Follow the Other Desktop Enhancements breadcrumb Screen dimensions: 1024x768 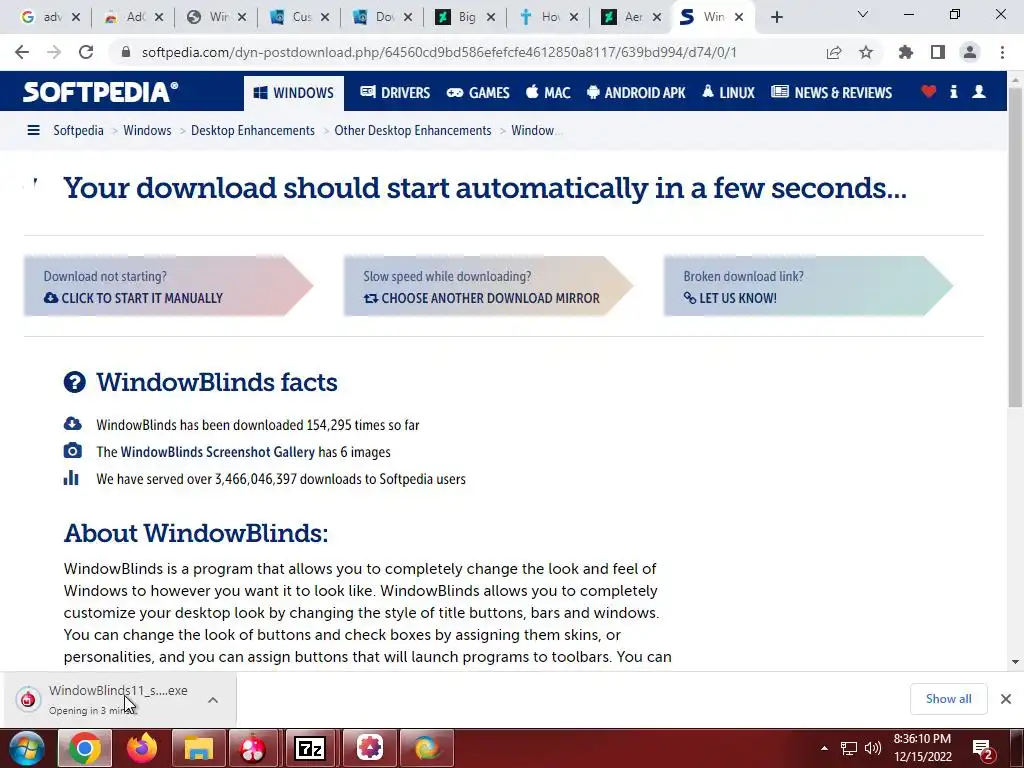[413, 130]
